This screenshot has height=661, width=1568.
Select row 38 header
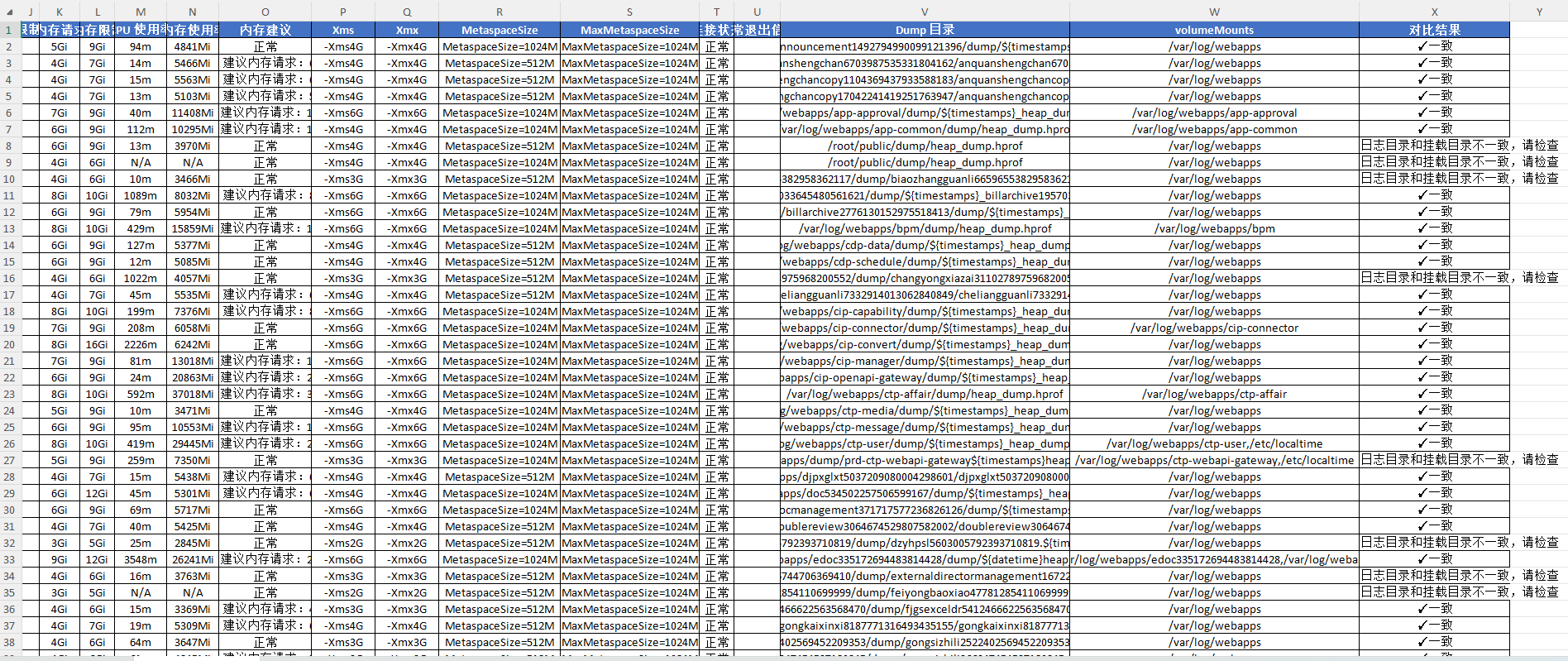(9, 642)
